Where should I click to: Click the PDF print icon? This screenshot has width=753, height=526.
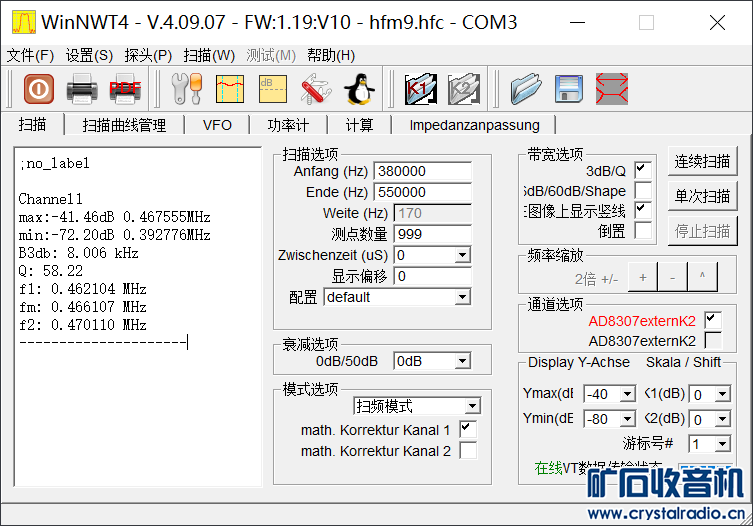coord(125,88)
